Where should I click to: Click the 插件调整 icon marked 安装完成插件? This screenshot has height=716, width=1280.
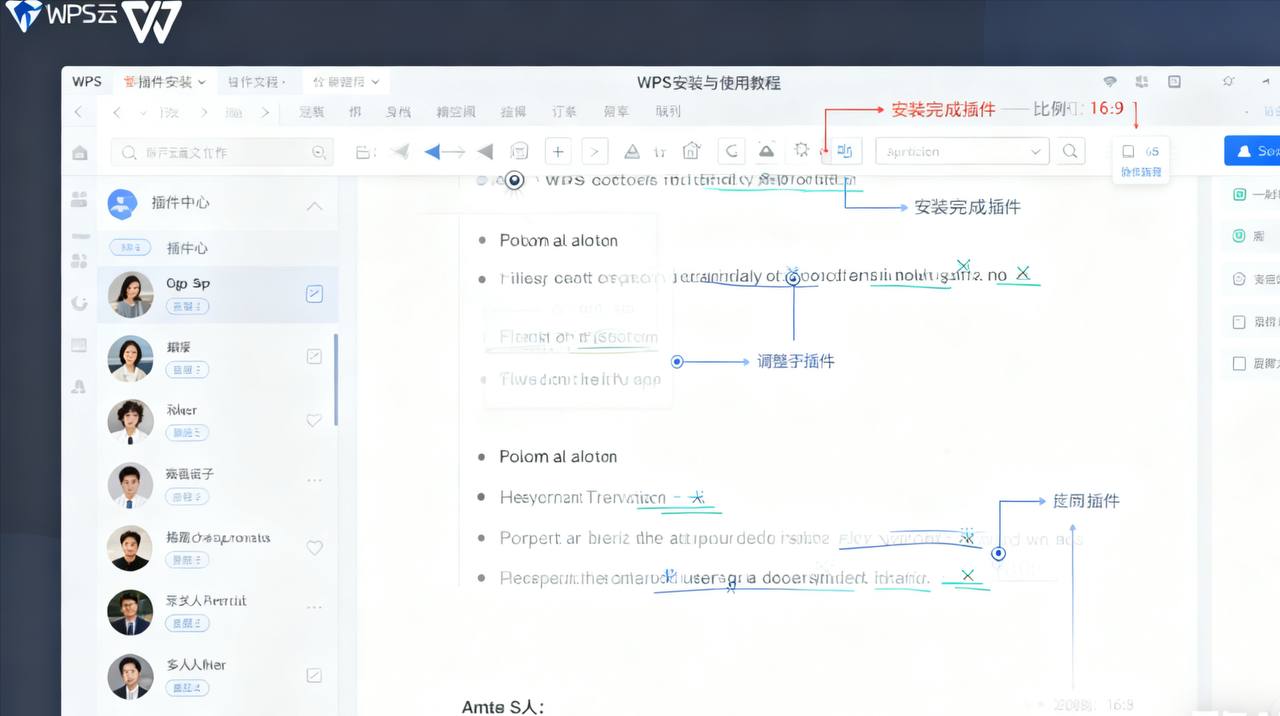(x=843, y=150)
